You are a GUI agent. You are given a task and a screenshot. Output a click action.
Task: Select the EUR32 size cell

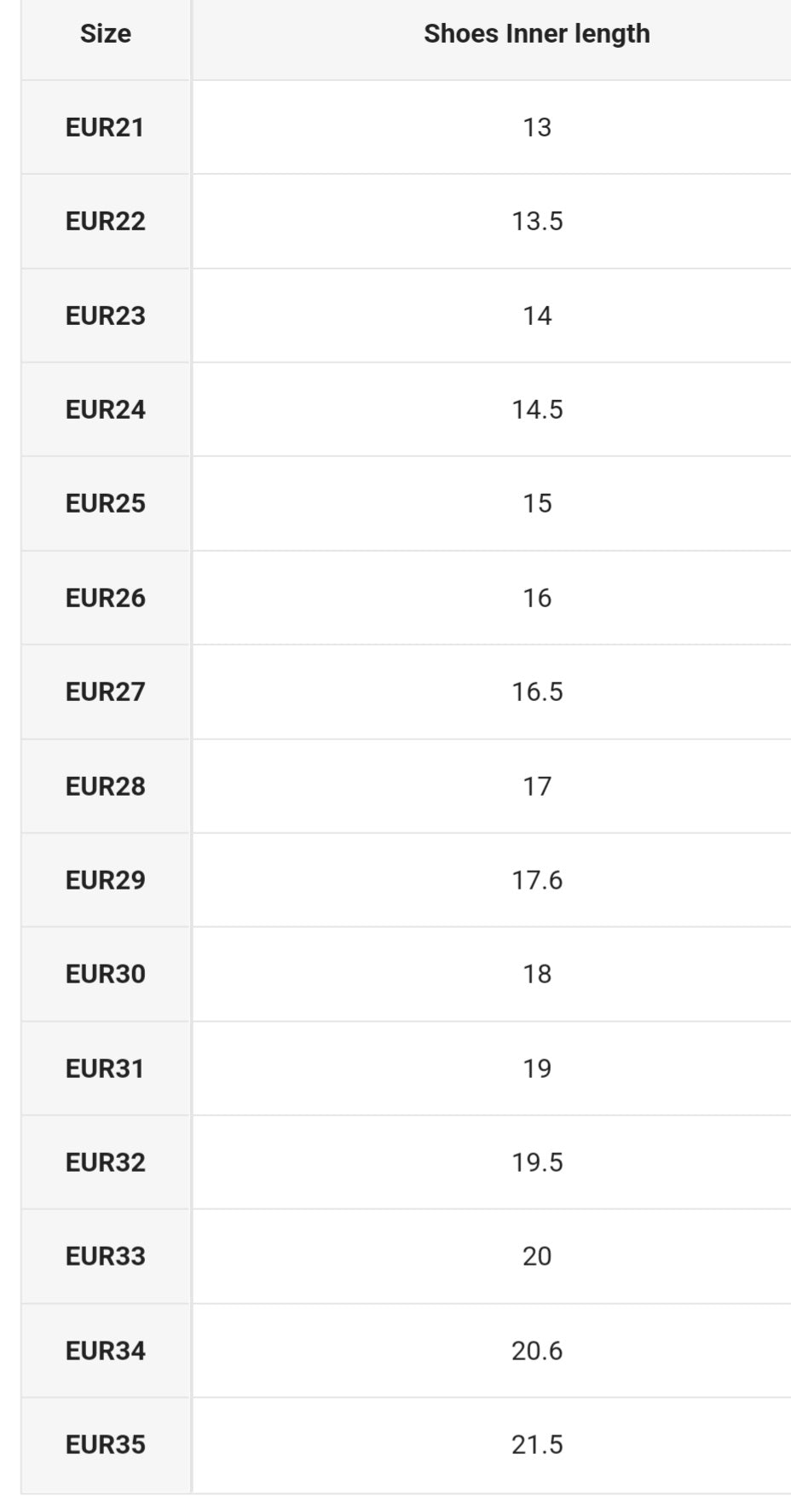coord(106,1162)
